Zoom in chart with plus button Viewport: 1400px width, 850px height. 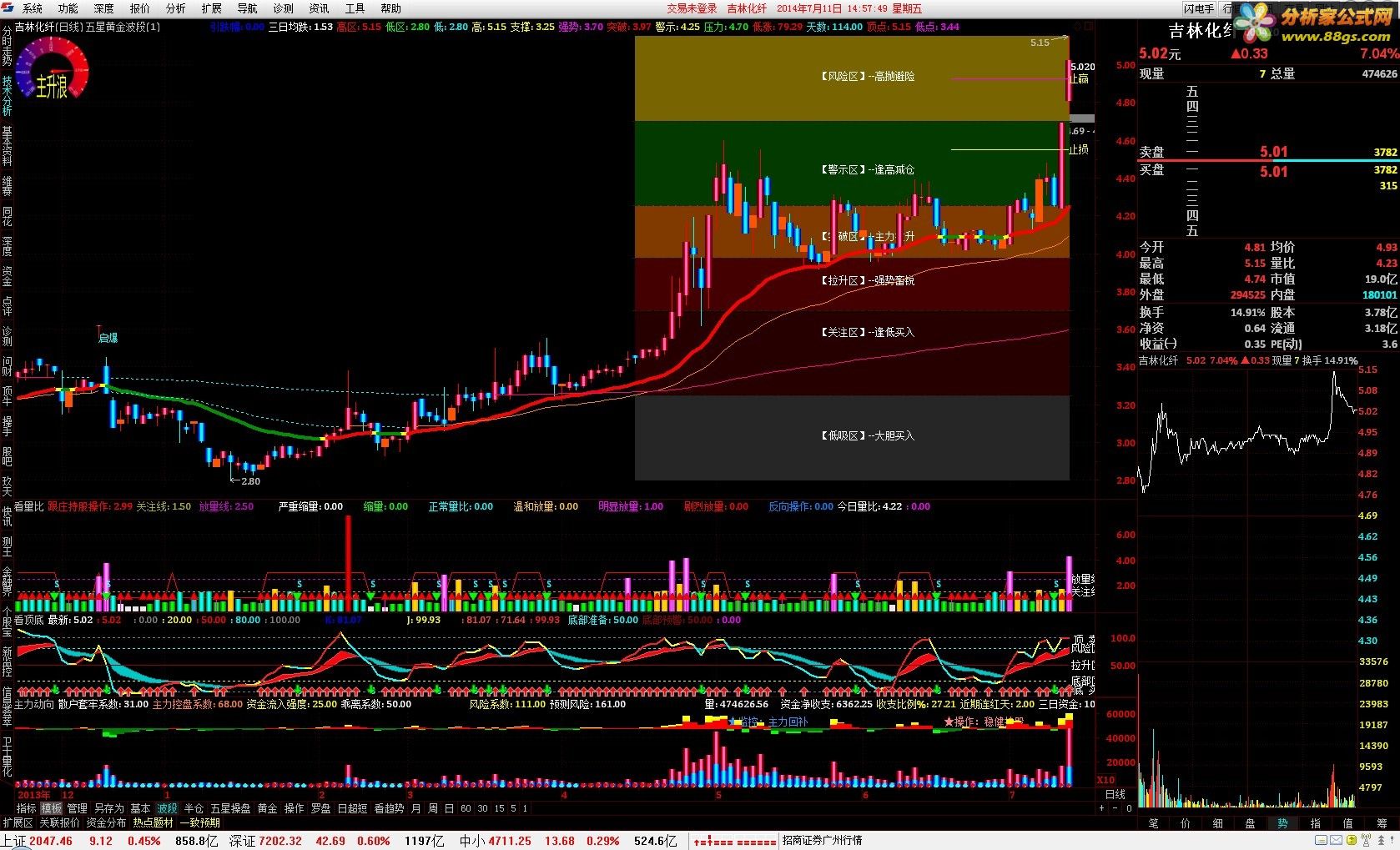click(x=1101, y=808)
